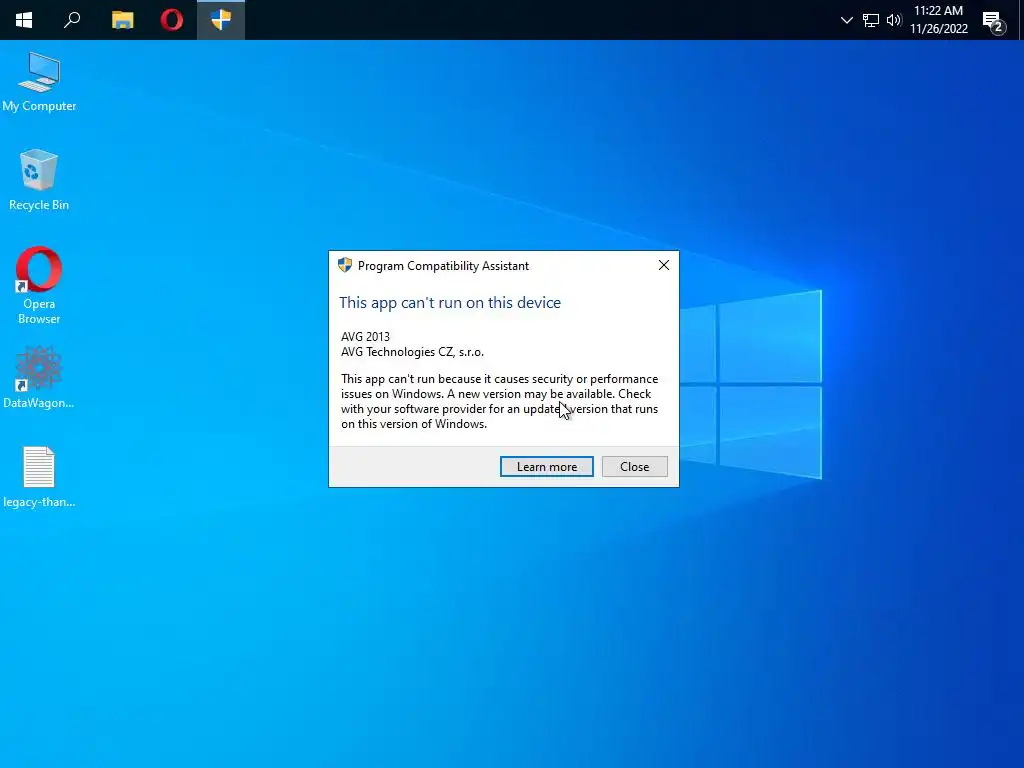Select the shield Program Compatibility taskbar item

tap(221, 20)
